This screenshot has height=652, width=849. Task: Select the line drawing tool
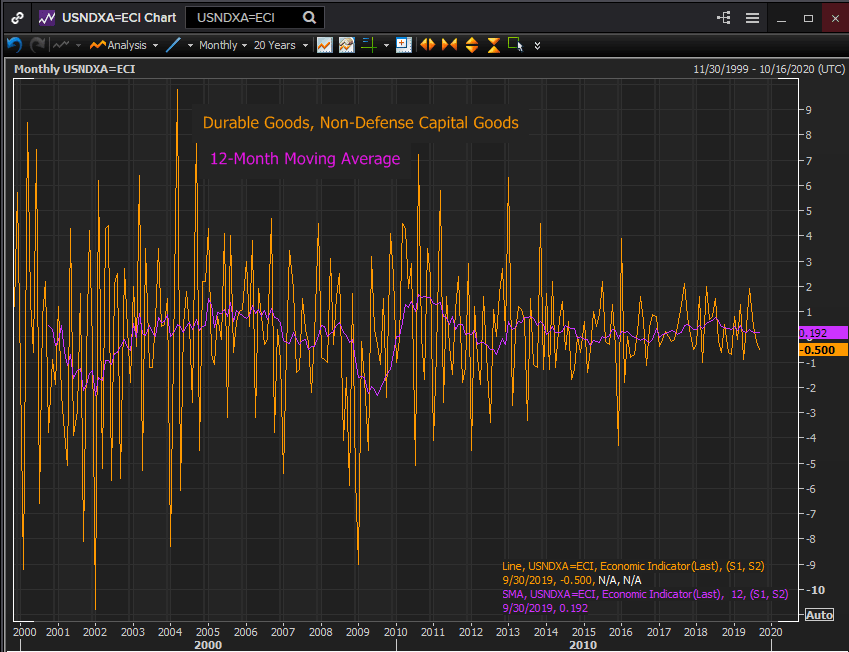click(x=174, y=45)
